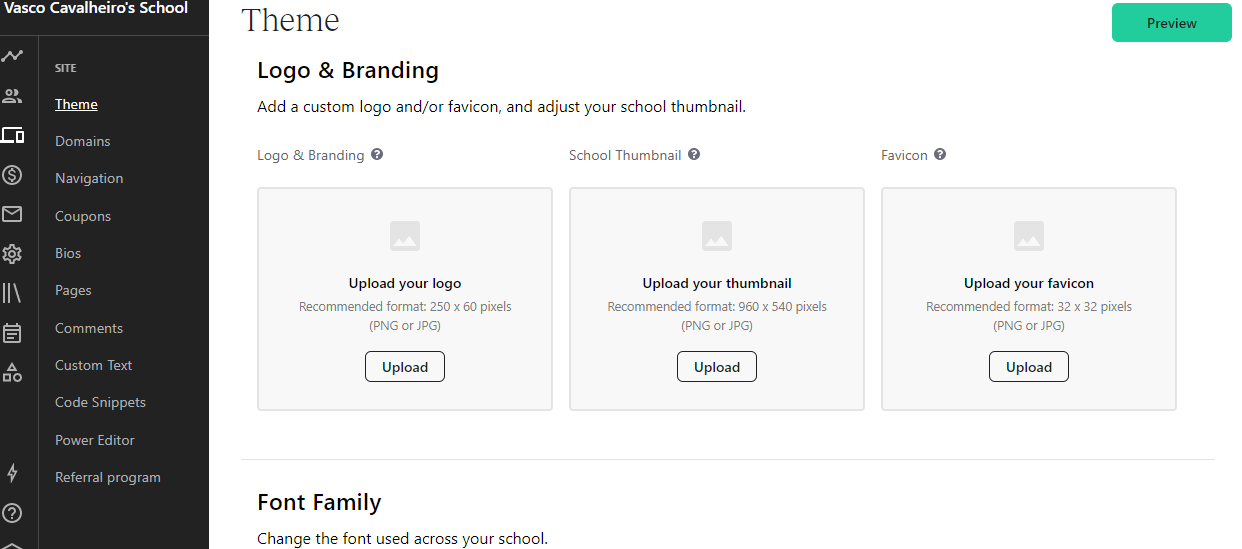Open the help question mark icon in sidebar
Image resolution: width=1242 pixels, height=549 pixels.
[12, 513]
